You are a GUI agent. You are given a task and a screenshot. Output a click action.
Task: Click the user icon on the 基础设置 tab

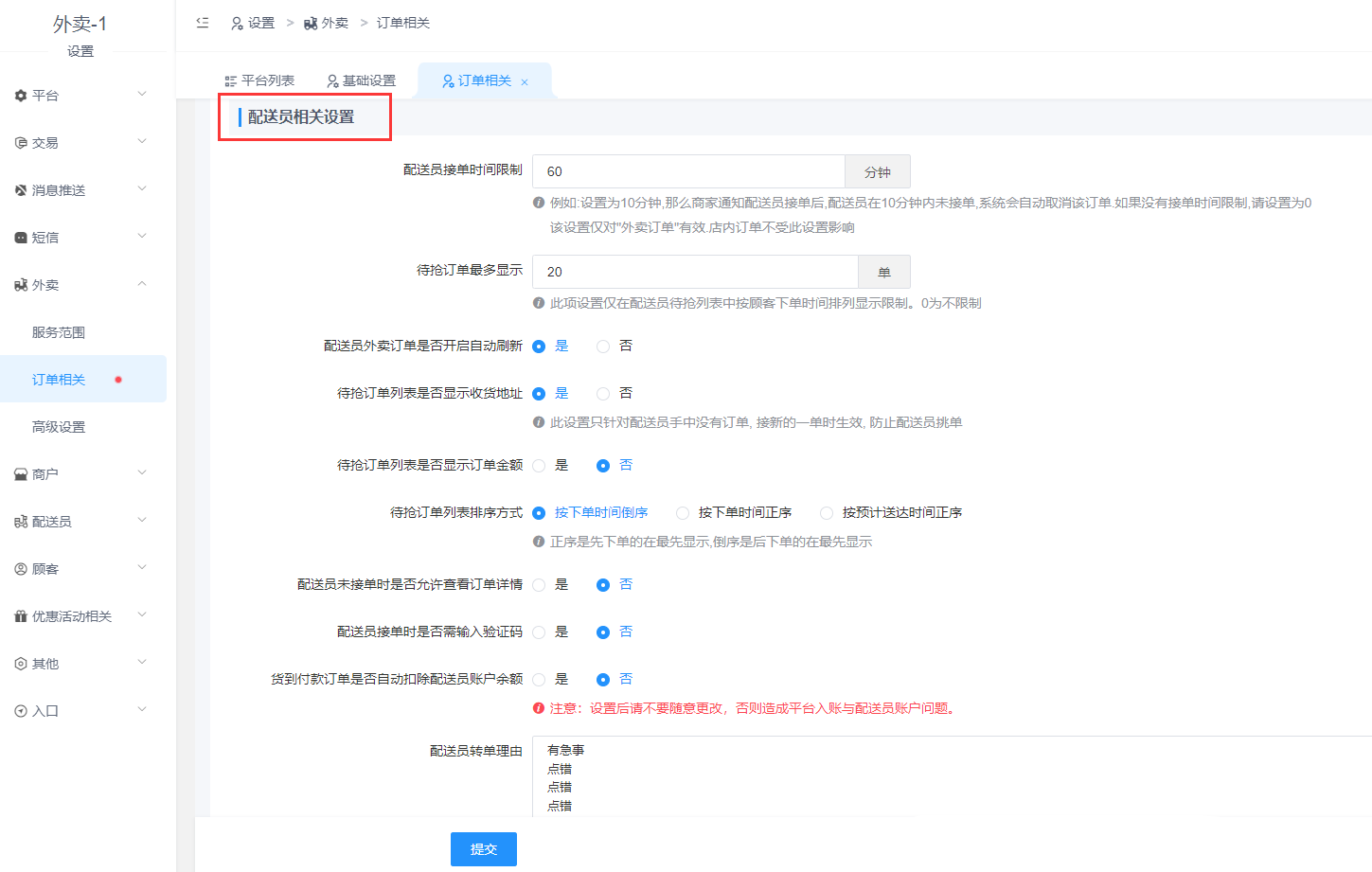[x=332, y=81]
